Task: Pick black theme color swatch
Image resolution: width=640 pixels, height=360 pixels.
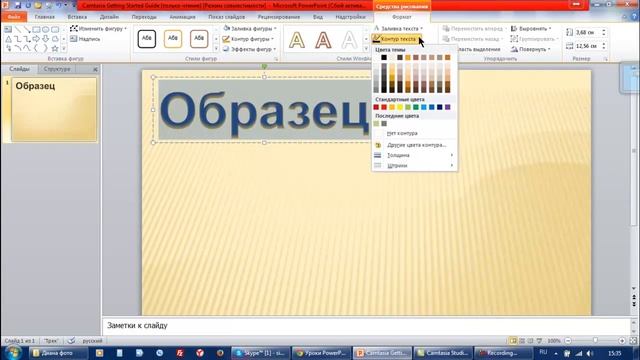Action: 384,58
